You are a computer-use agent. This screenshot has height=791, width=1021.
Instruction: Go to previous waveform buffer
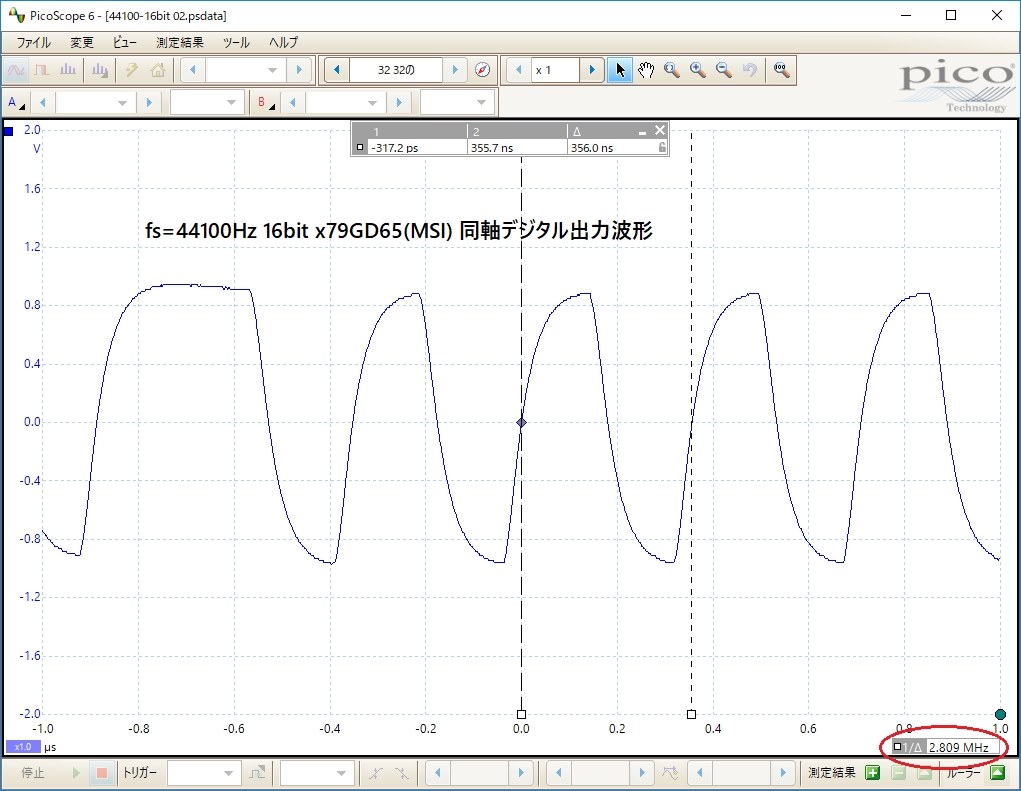pyautogui.click(x=337, y=70)
